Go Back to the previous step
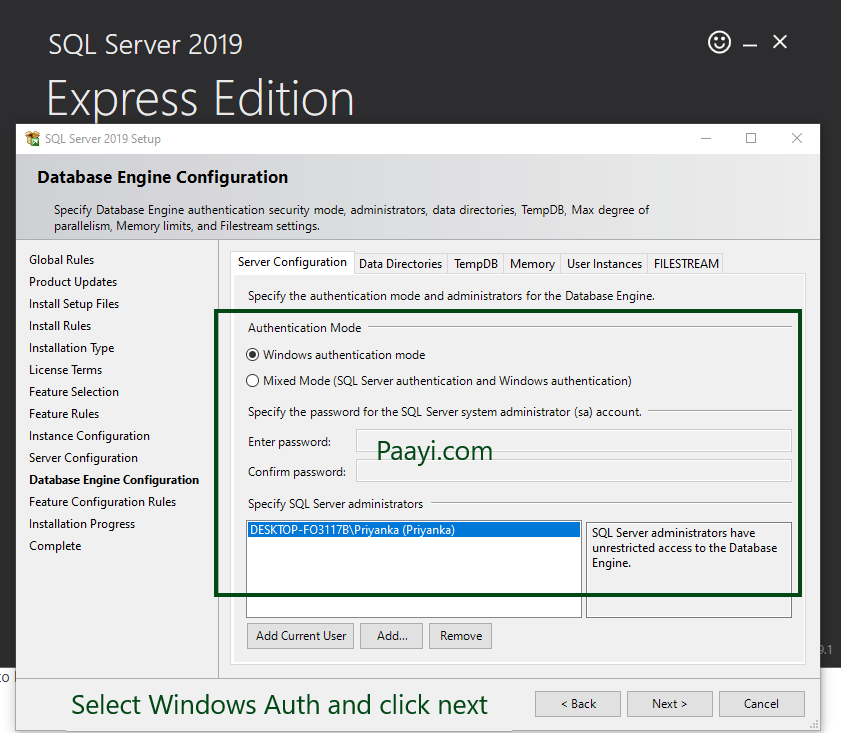Image resolution: width=841 pixels, height=733 pixels. 578,704
